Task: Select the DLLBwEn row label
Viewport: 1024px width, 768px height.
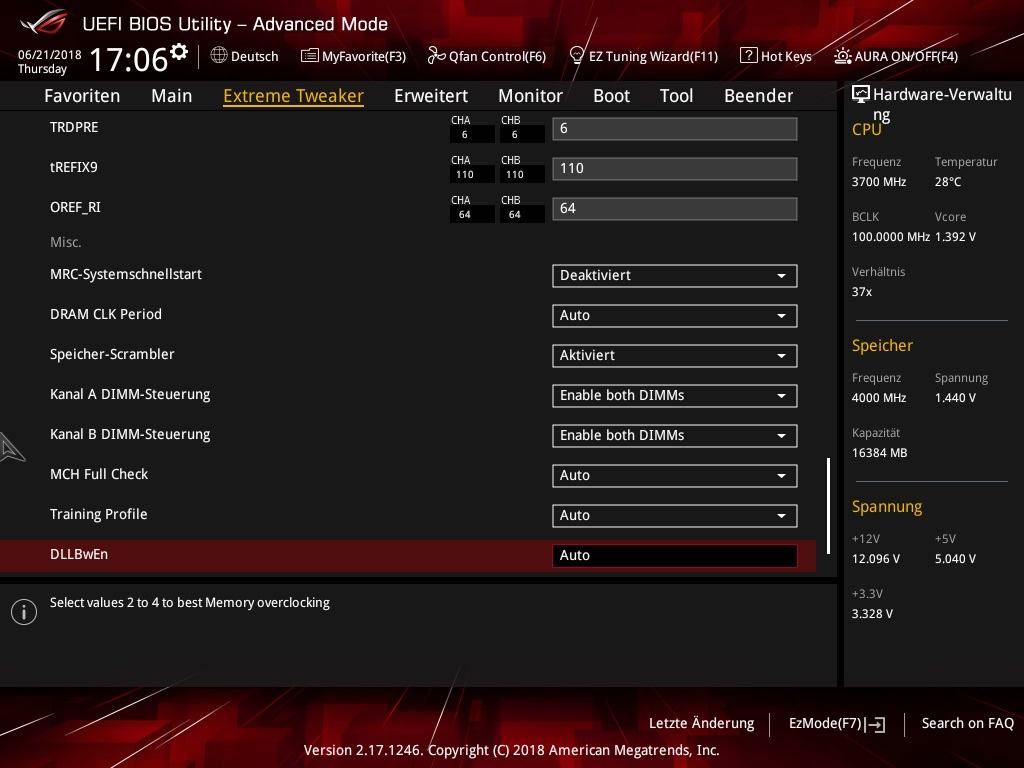Action: [79, 554]
